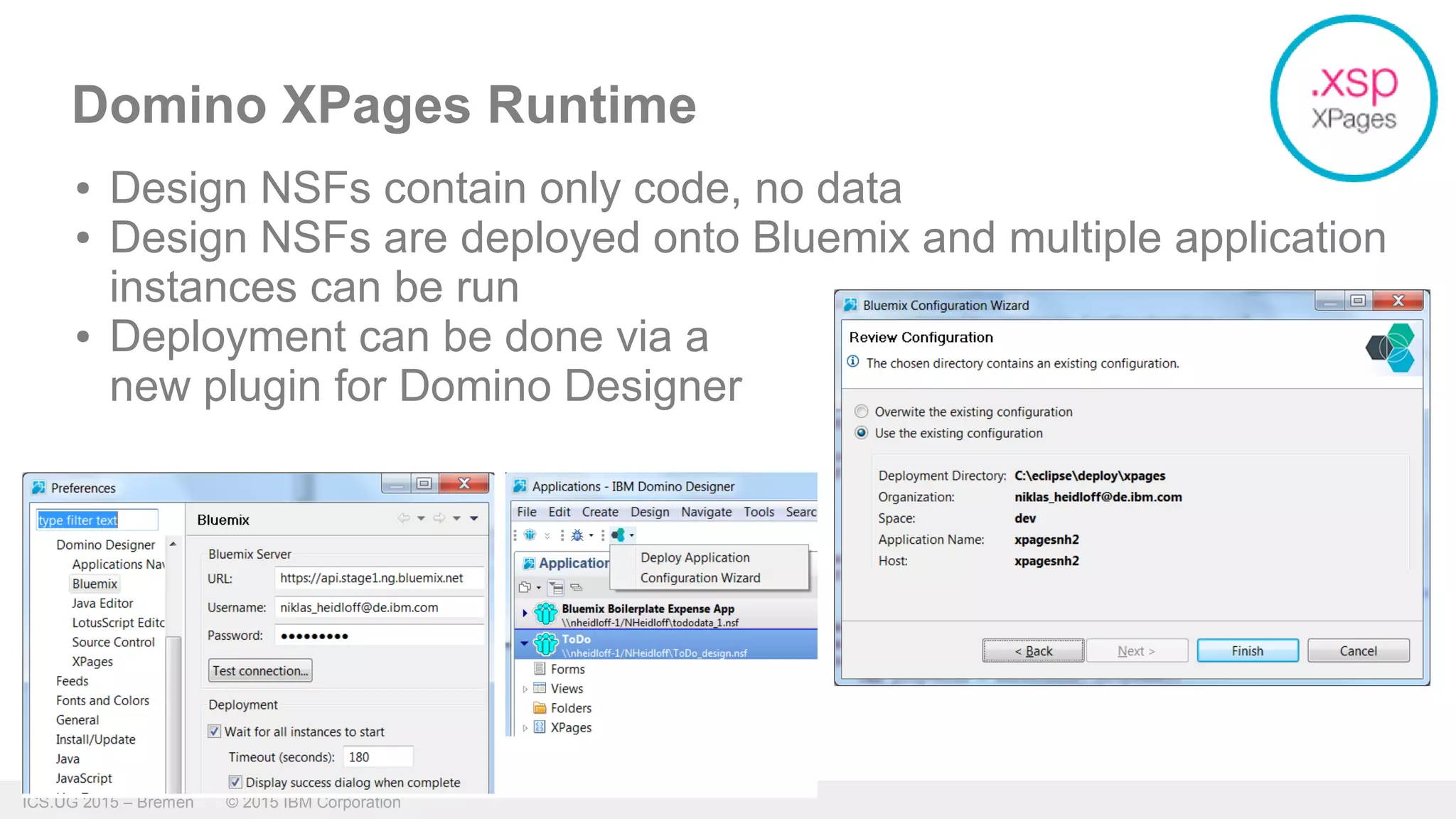Click the Domino Designer window title icon

point(520,486)
